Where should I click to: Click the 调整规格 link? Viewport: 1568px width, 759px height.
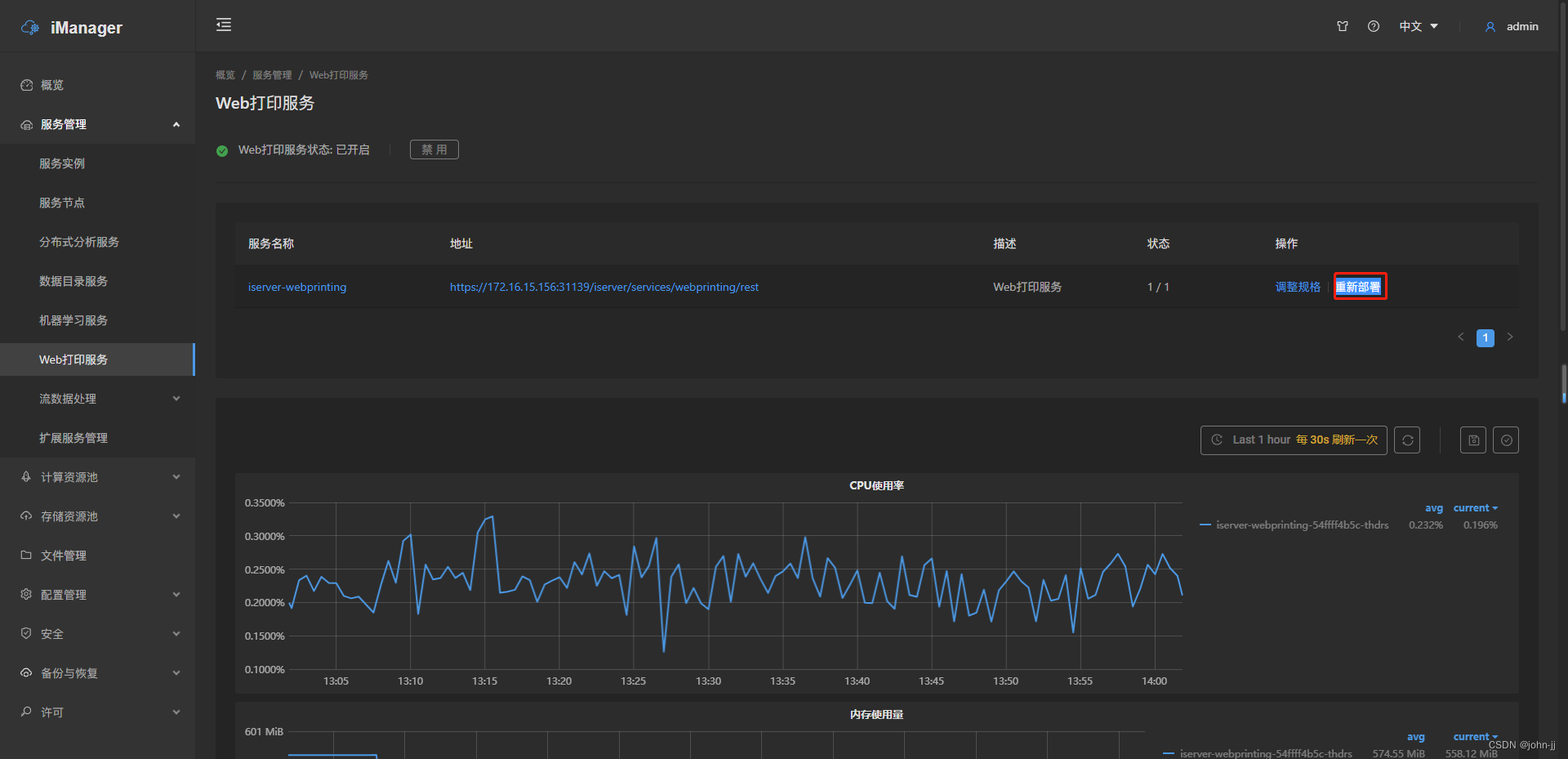[1298, 287]
